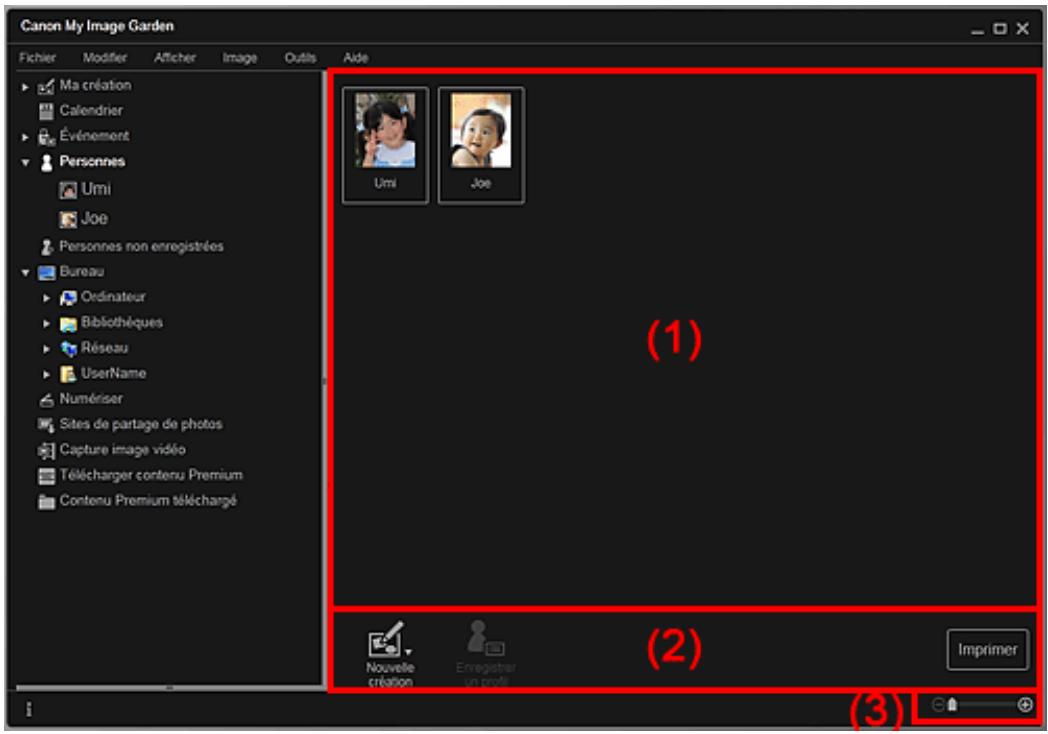Expand the Réseau node
The width and height of the screenshot is (1048, 734).
(x=46, y=349)
